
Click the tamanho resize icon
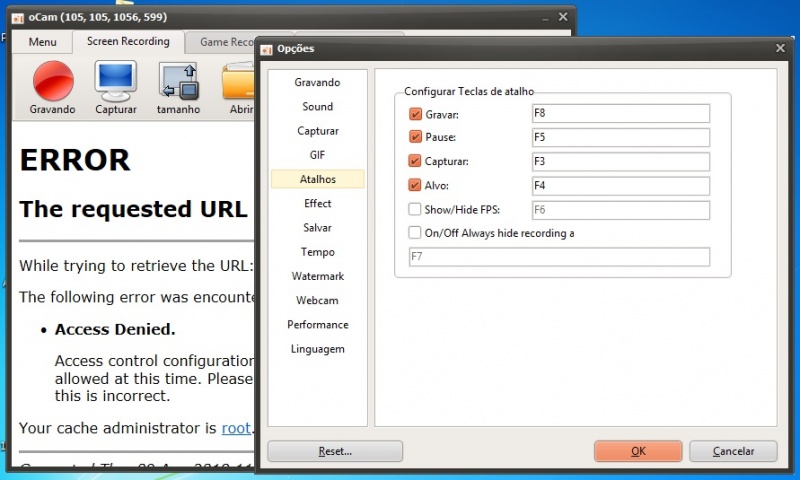tap(178, 82)
